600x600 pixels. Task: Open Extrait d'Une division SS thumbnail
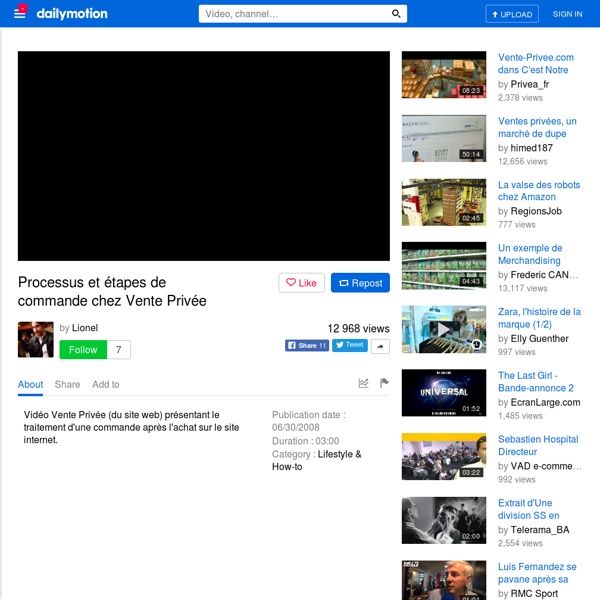[x=444, y=520]
